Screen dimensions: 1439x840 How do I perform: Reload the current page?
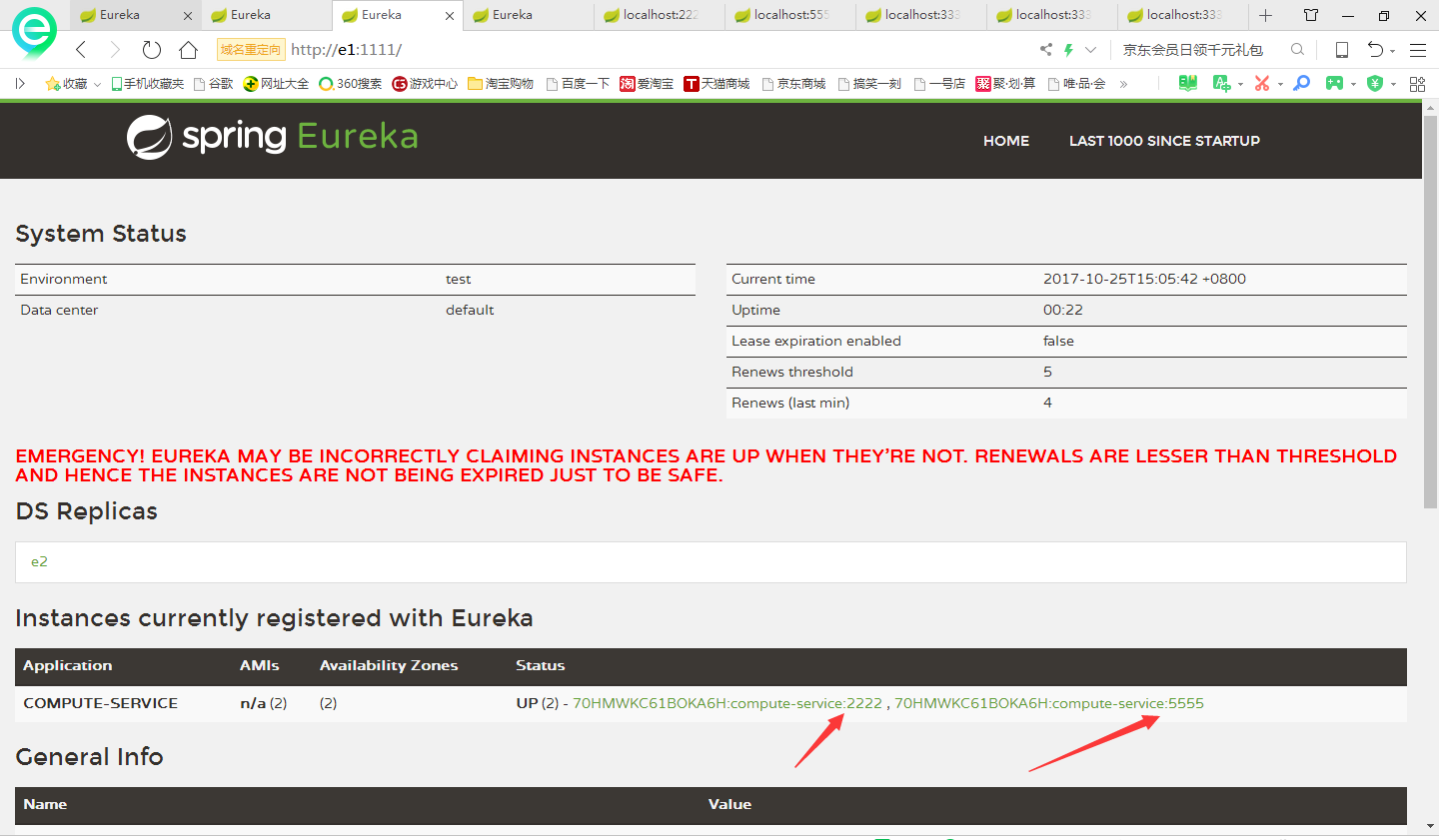pos(152,50)
